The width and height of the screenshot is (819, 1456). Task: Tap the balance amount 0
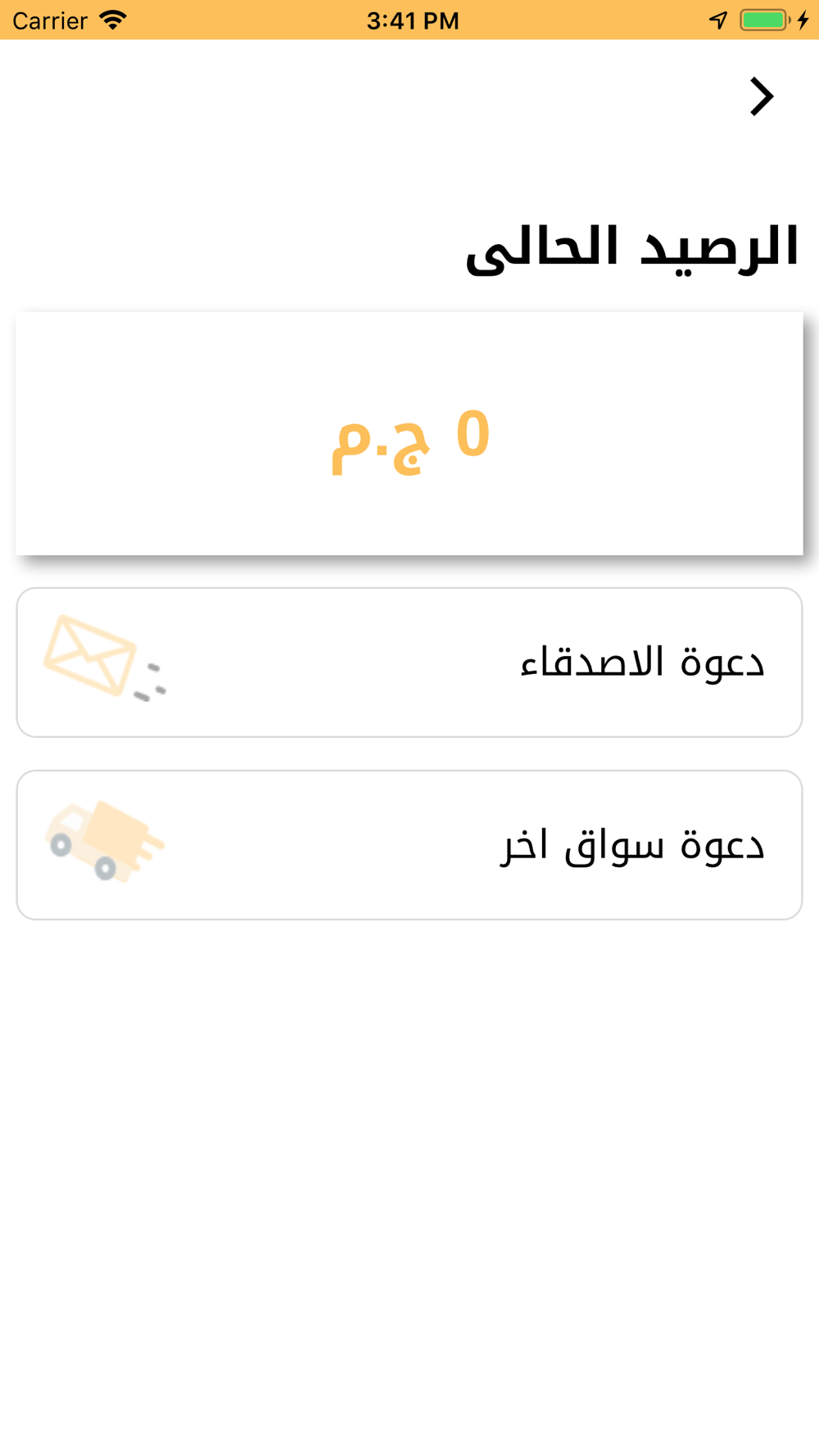click(x=473, y=433)
